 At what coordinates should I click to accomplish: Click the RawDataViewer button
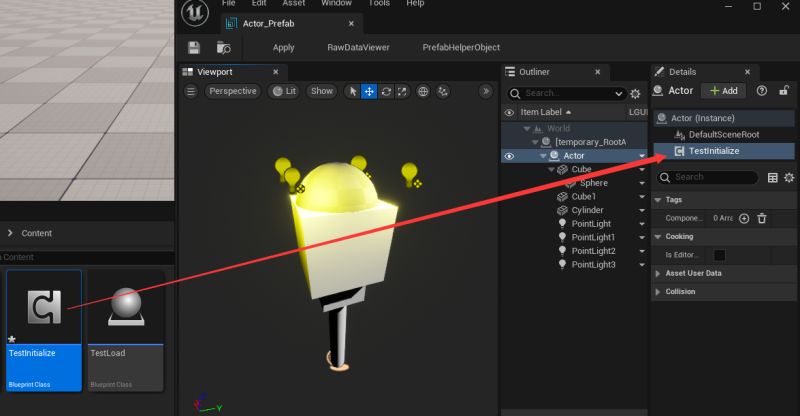358,47
